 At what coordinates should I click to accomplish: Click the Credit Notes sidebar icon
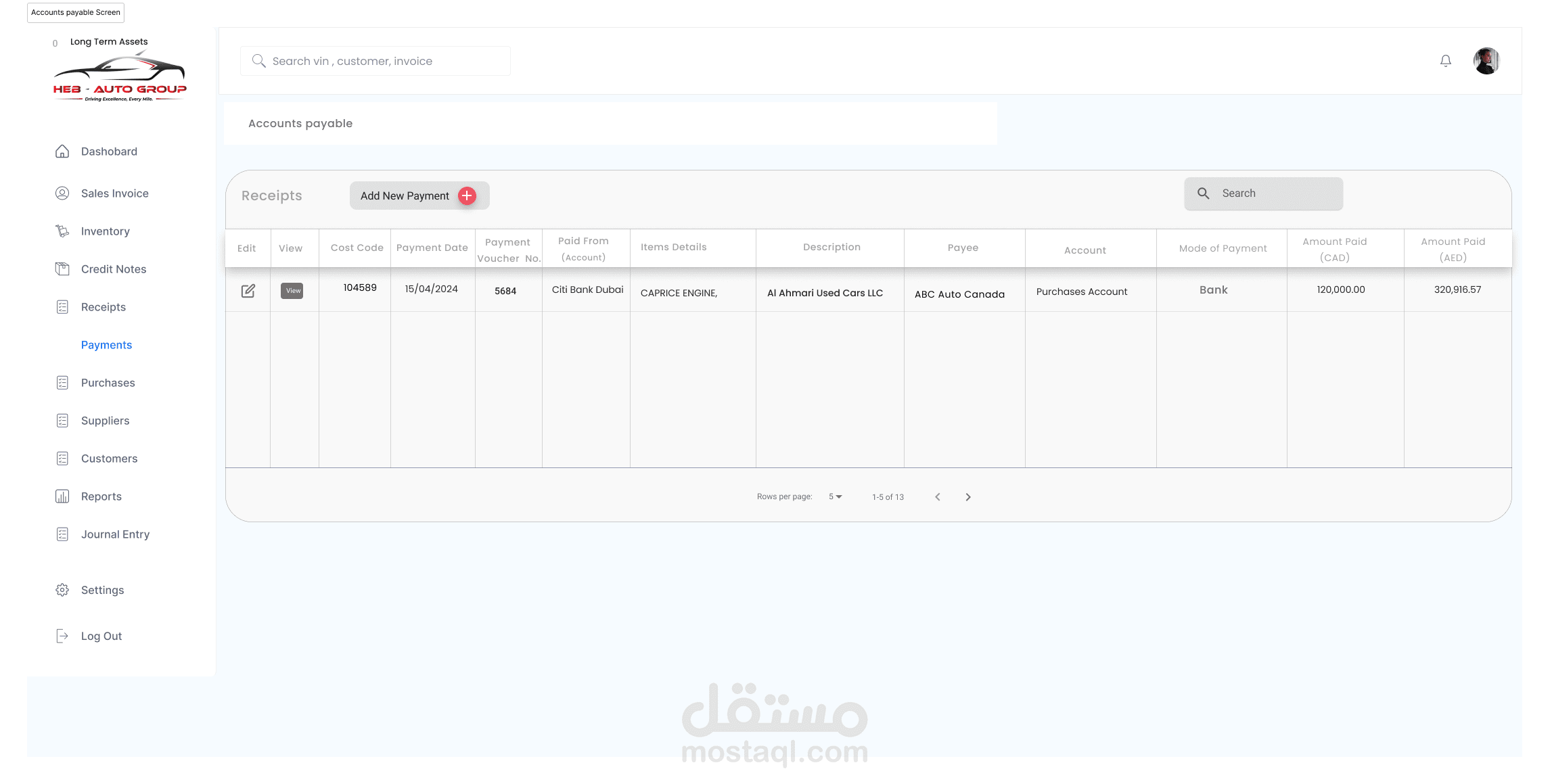[62, 269]
